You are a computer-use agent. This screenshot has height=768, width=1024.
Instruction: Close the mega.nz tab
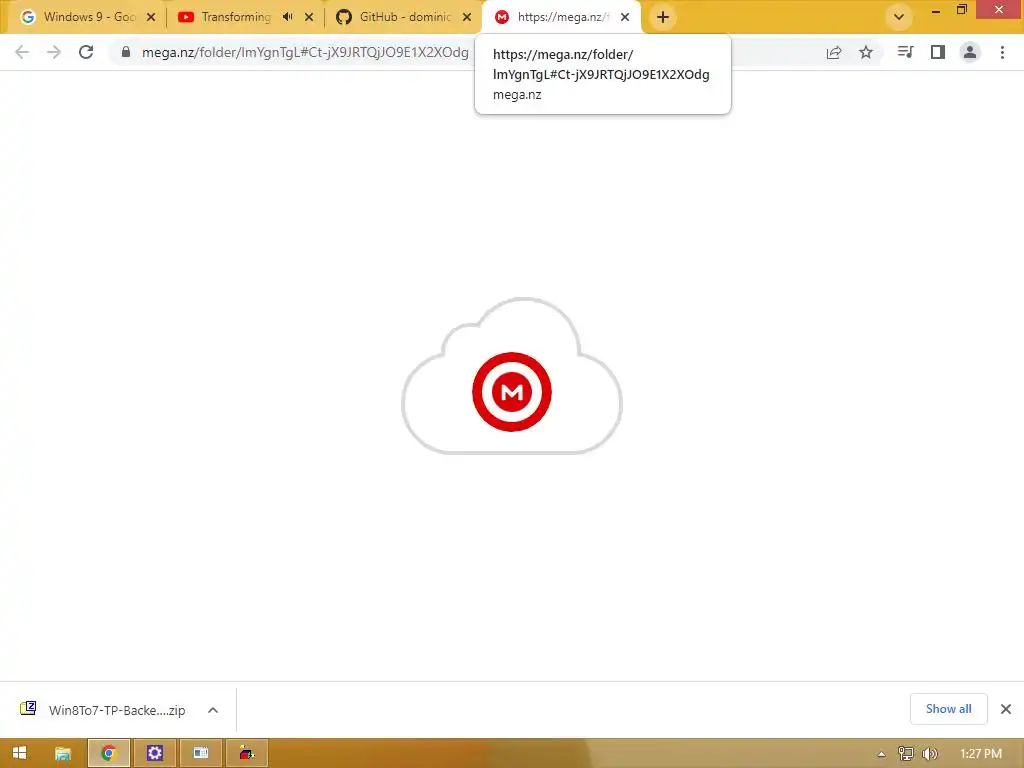coord(625,17)
